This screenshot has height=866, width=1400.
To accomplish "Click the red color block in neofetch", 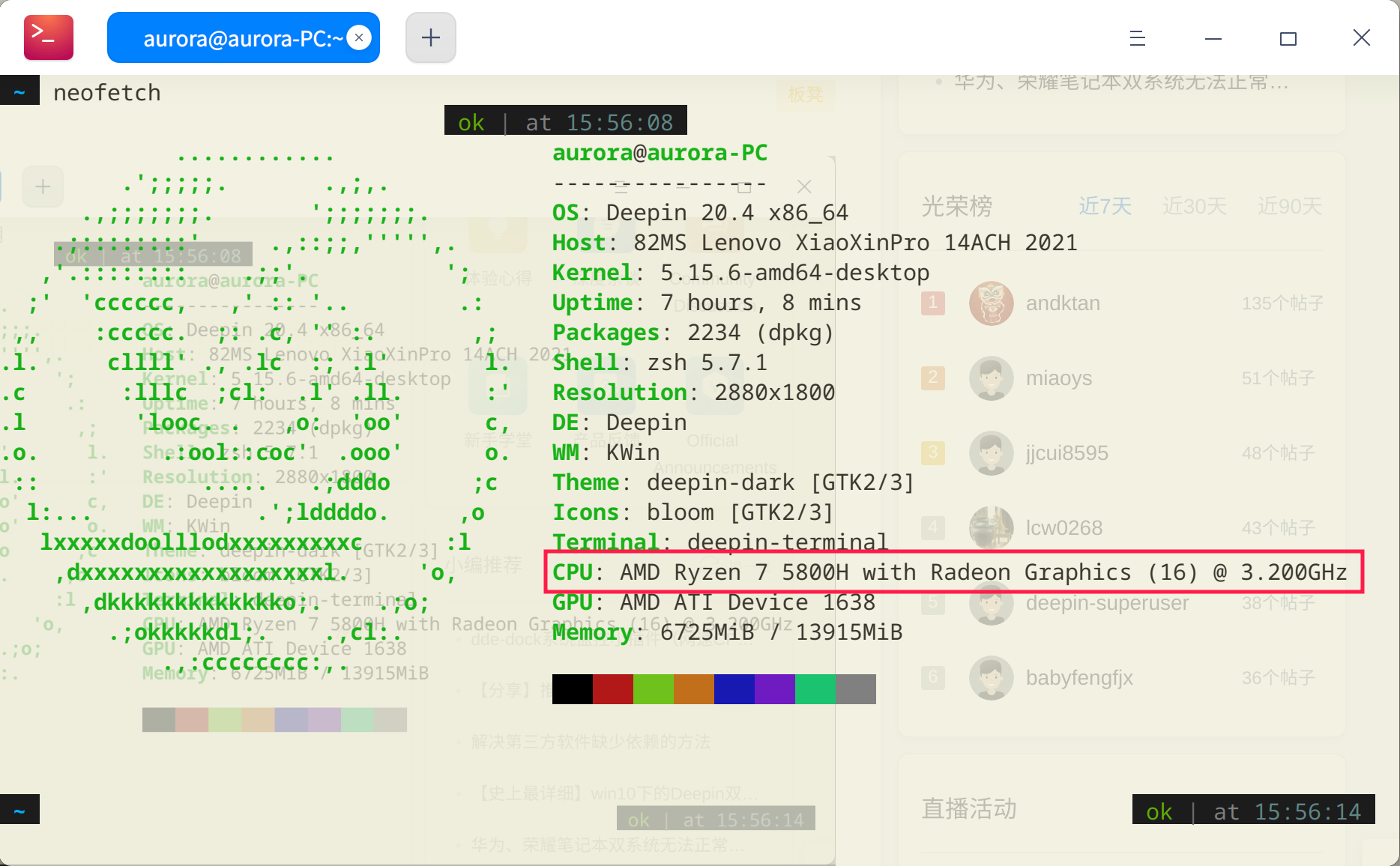I will pyautogui.click(x=613, y=689).
